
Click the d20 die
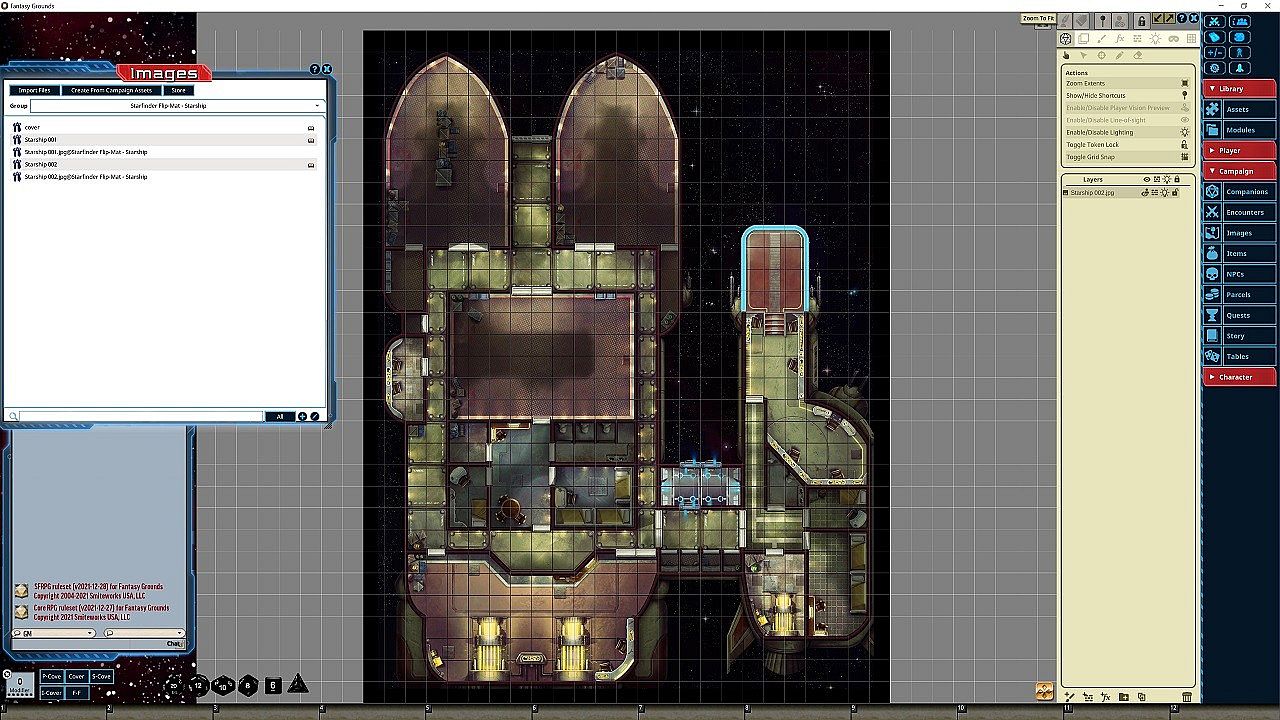tap(174, 686)
